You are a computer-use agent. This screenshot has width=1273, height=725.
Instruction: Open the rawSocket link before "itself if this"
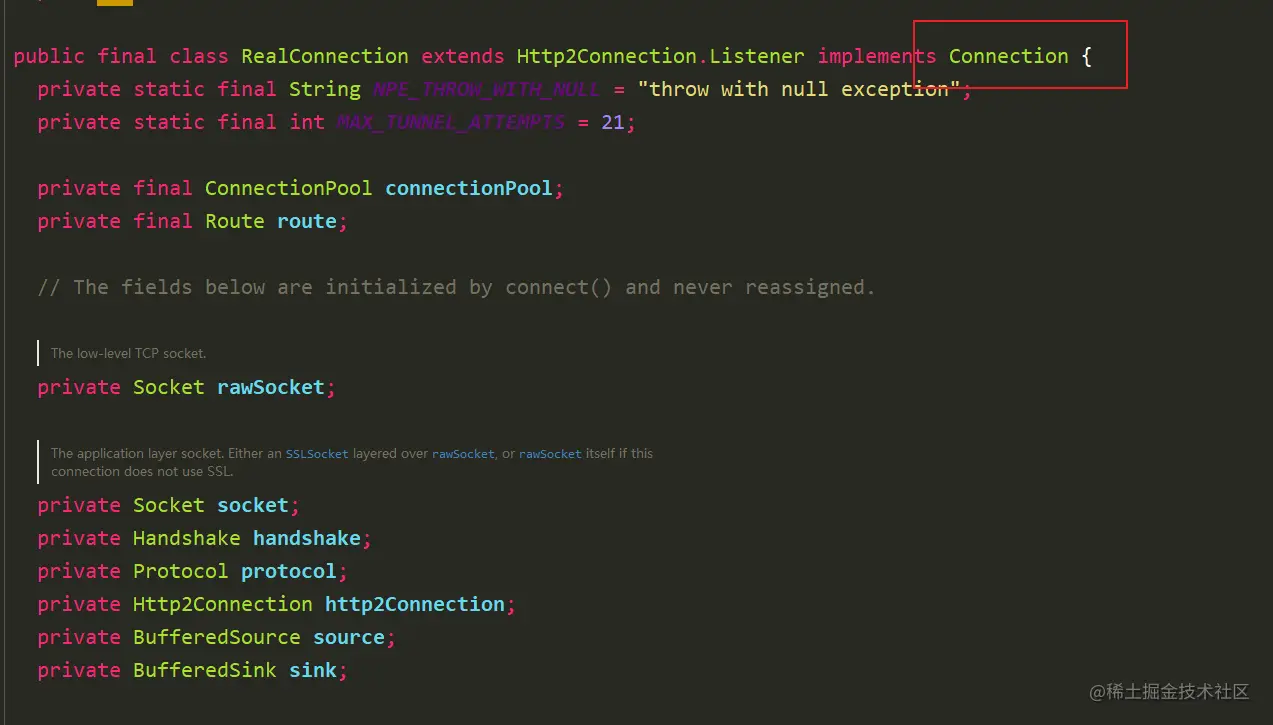(550, 454)
